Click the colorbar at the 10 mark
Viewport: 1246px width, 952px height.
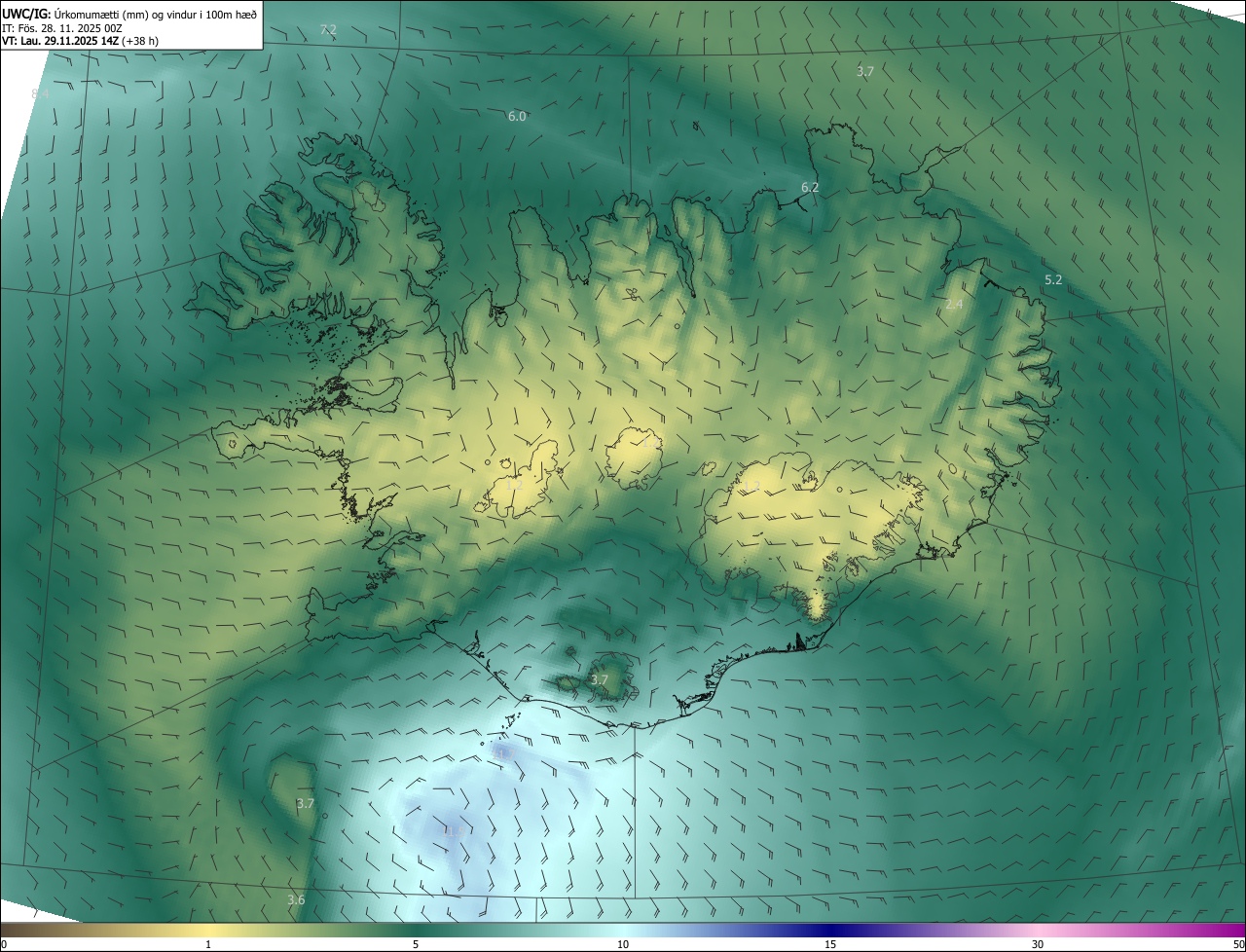[x=623, y=931]
